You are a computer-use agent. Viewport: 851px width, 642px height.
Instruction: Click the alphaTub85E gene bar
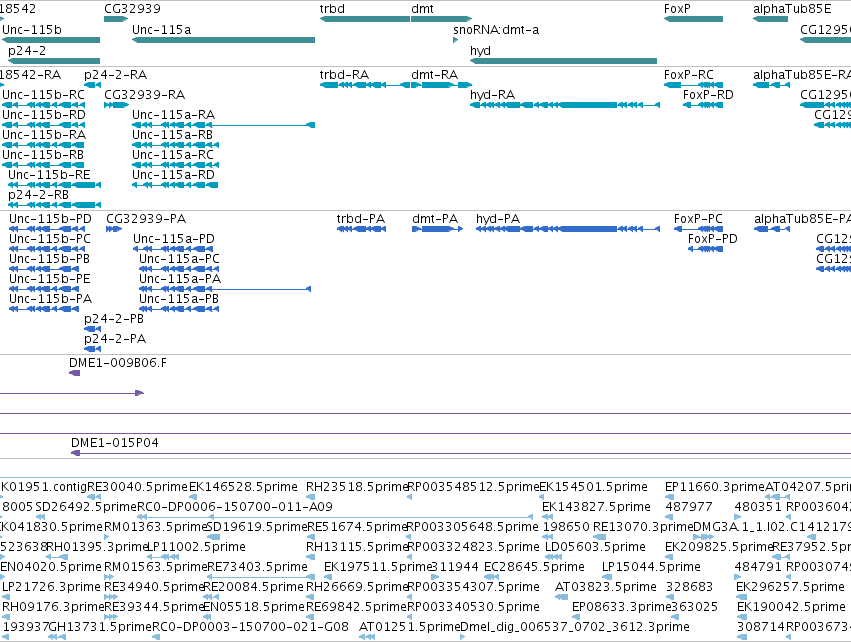770,19
